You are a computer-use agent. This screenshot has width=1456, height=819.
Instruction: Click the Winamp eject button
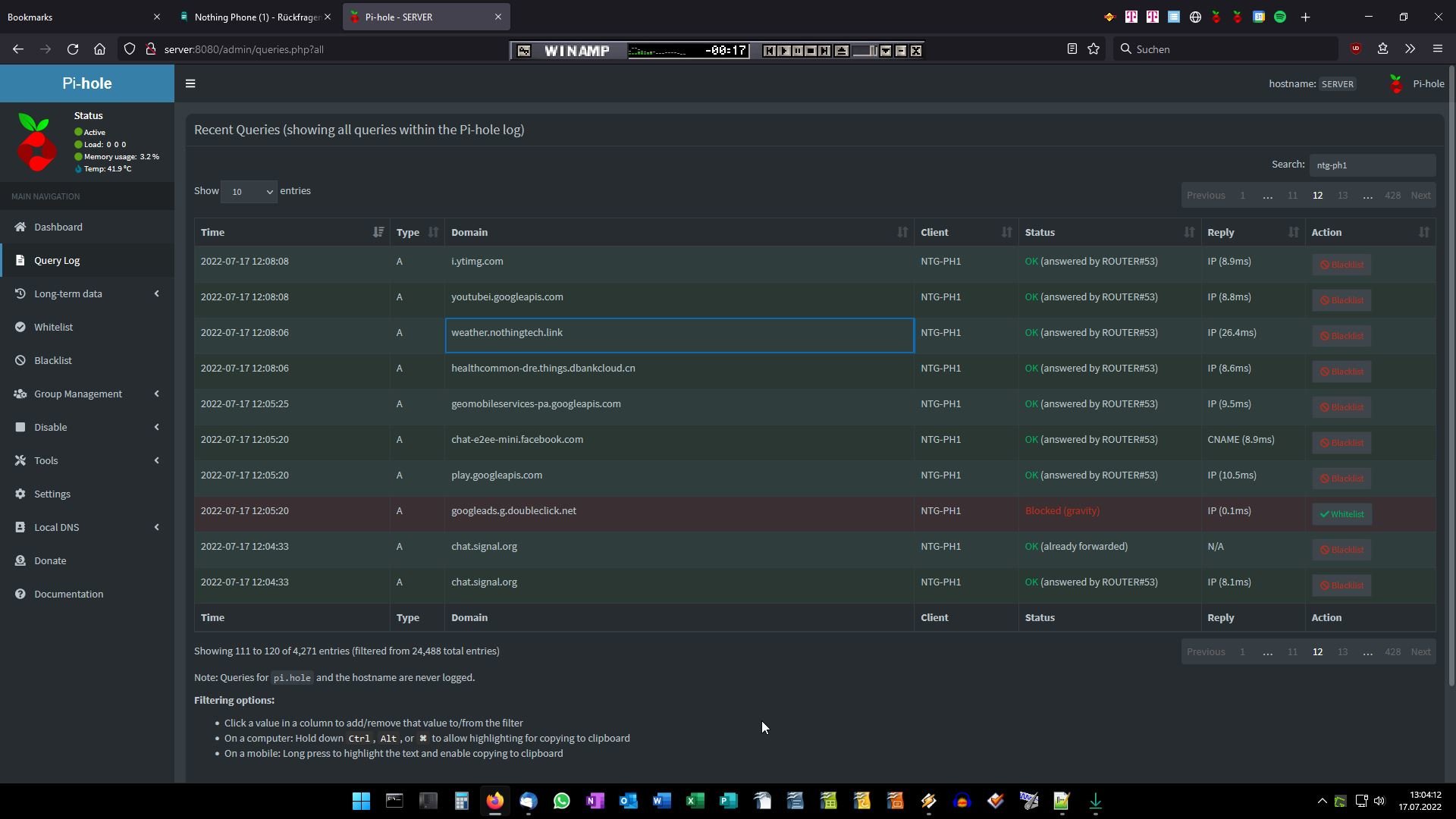pos(842,51)
